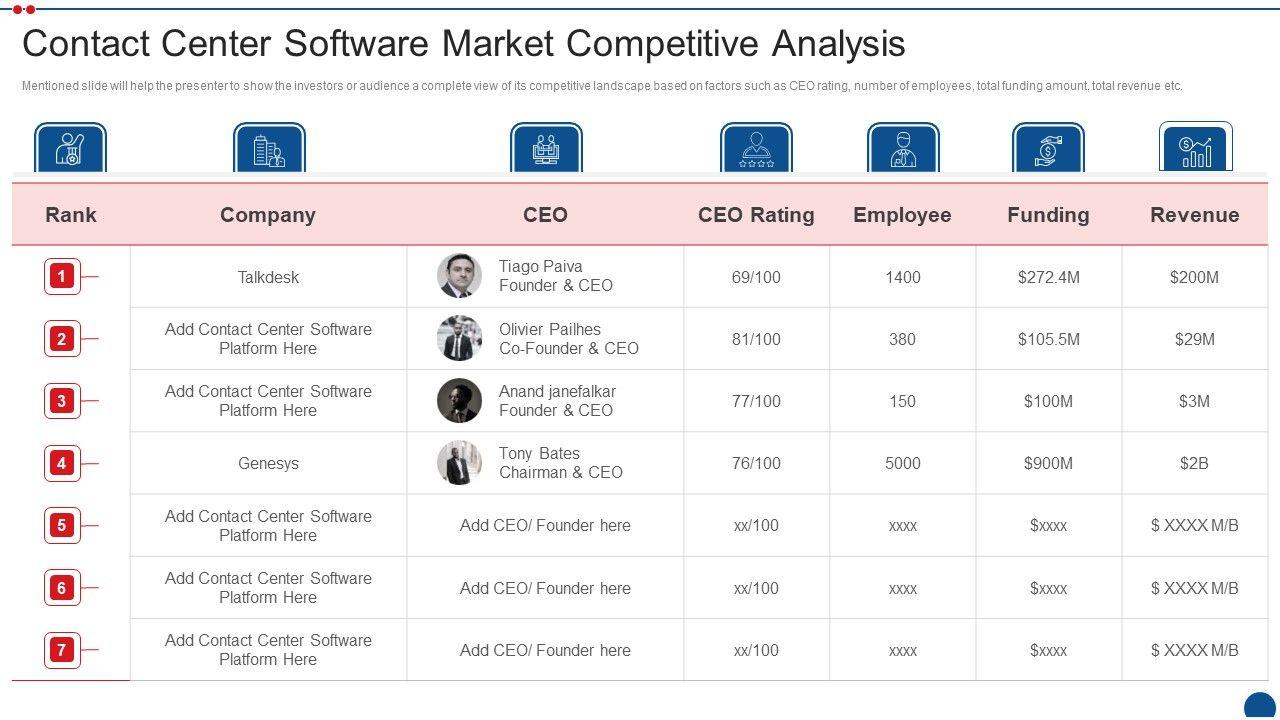Click Tony Bates' profile photo

click(459, 463)
